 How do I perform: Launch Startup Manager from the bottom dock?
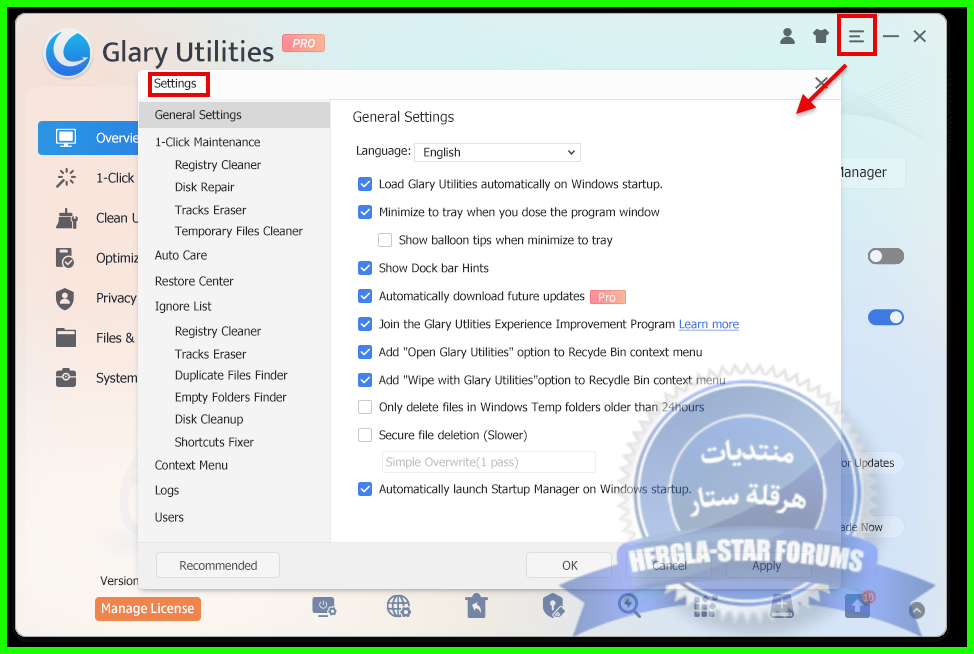click(324, 607)
